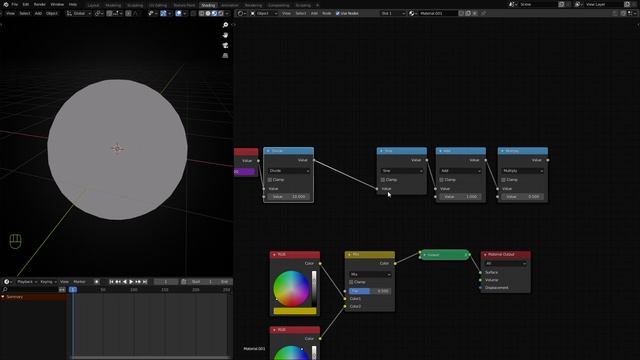Open the Render menu
The height and width of the screenshot is (360, 640).
[x=40, y=4]
